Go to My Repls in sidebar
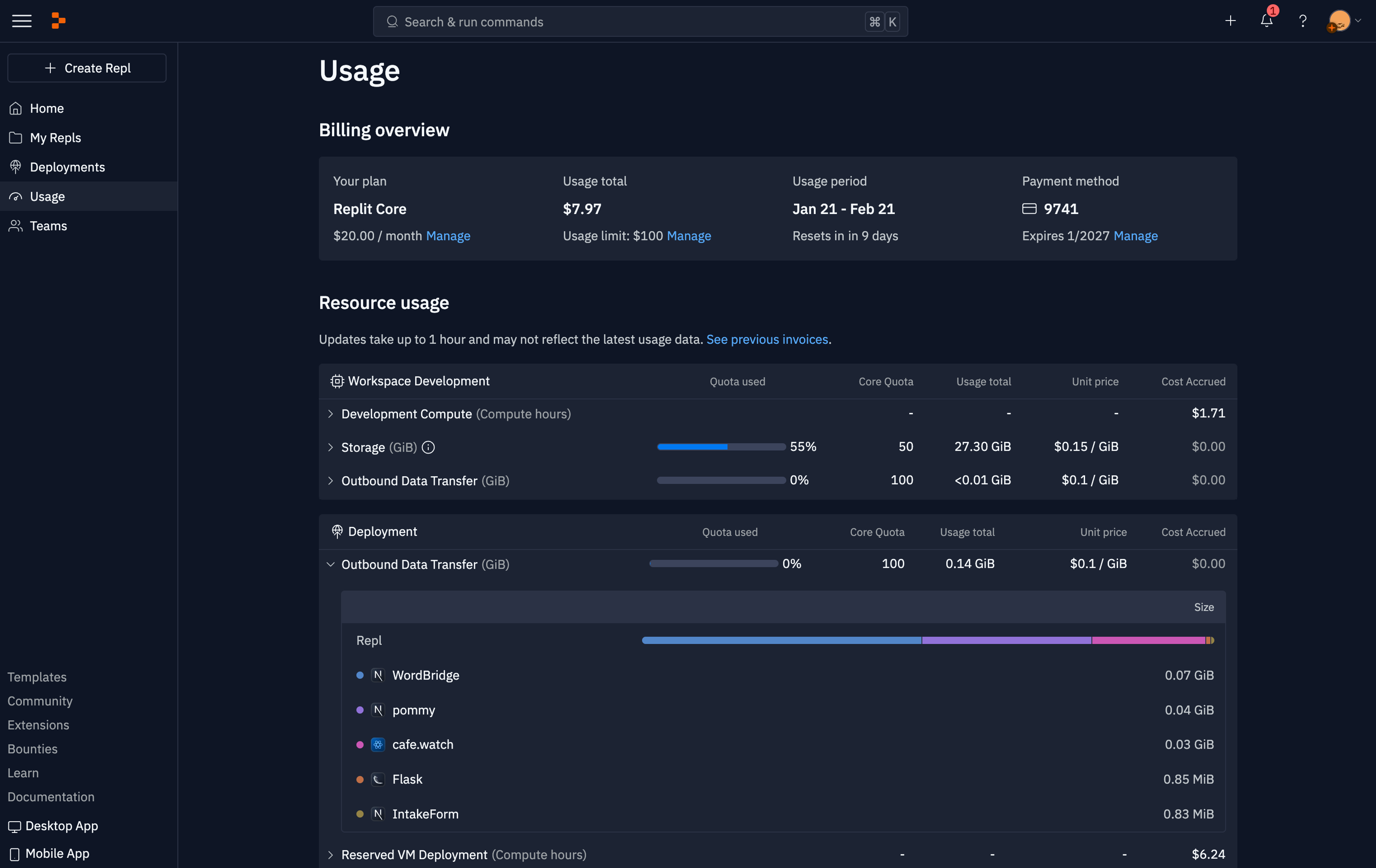The width and height of the screenshot is (1376, 868). tap(56, 138)
